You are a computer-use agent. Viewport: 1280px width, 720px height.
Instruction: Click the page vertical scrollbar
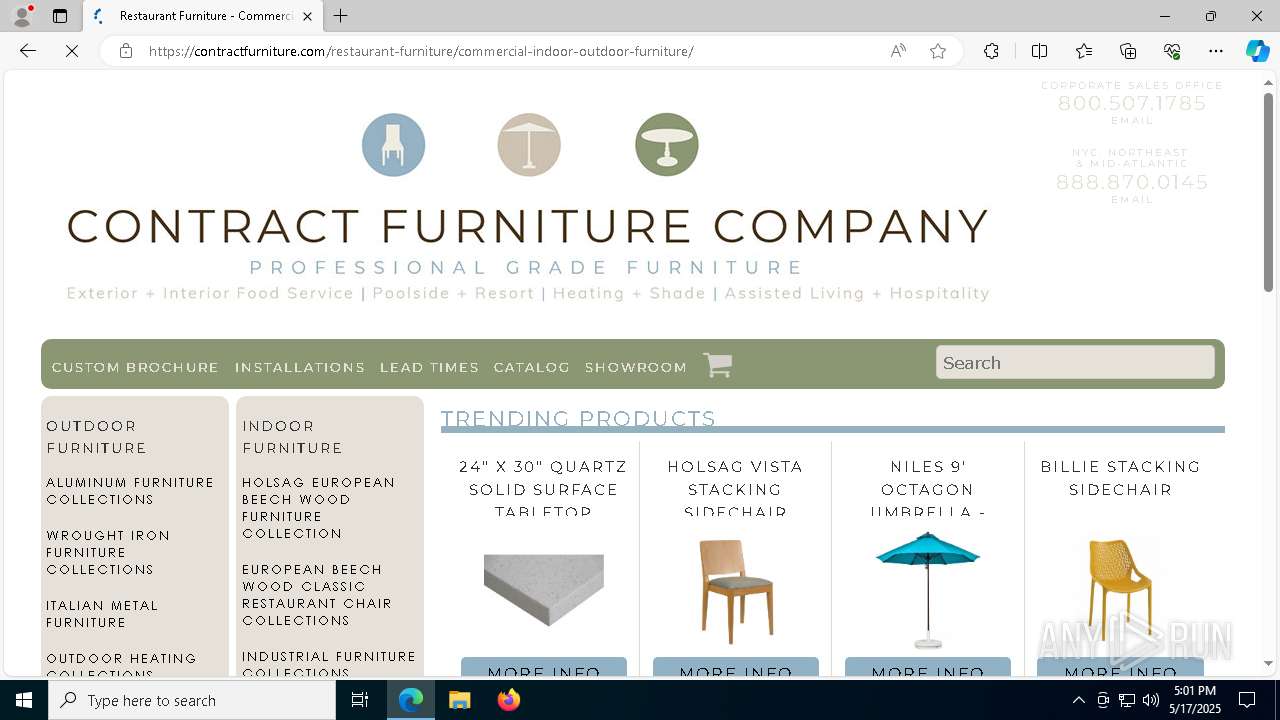[x=1268, y=370]
